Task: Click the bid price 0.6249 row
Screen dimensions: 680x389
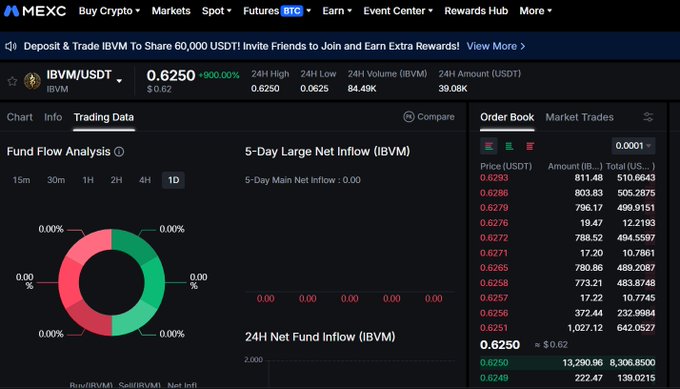Action: tap(568, 378)
